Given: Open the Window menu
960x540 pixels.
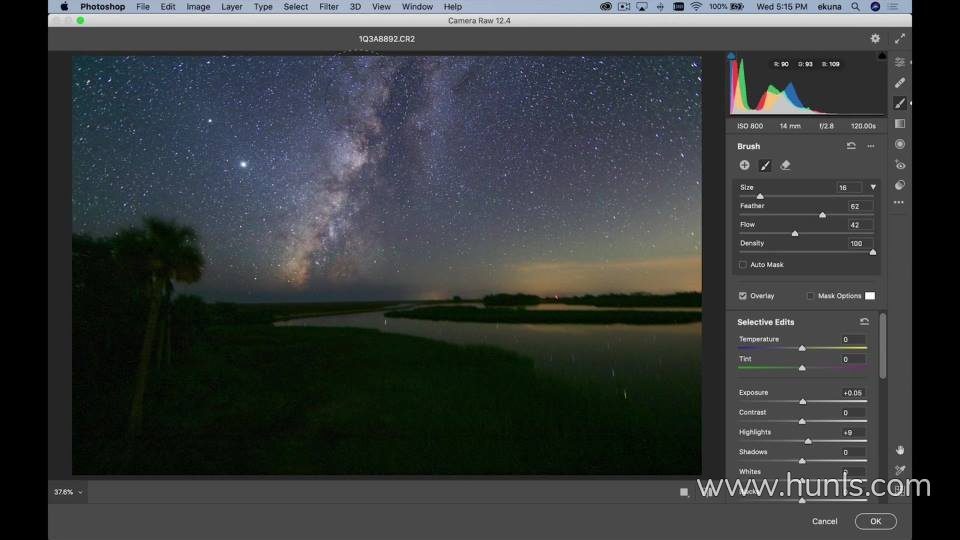Looking at the screenshot, I should click(x=417, y=7).
